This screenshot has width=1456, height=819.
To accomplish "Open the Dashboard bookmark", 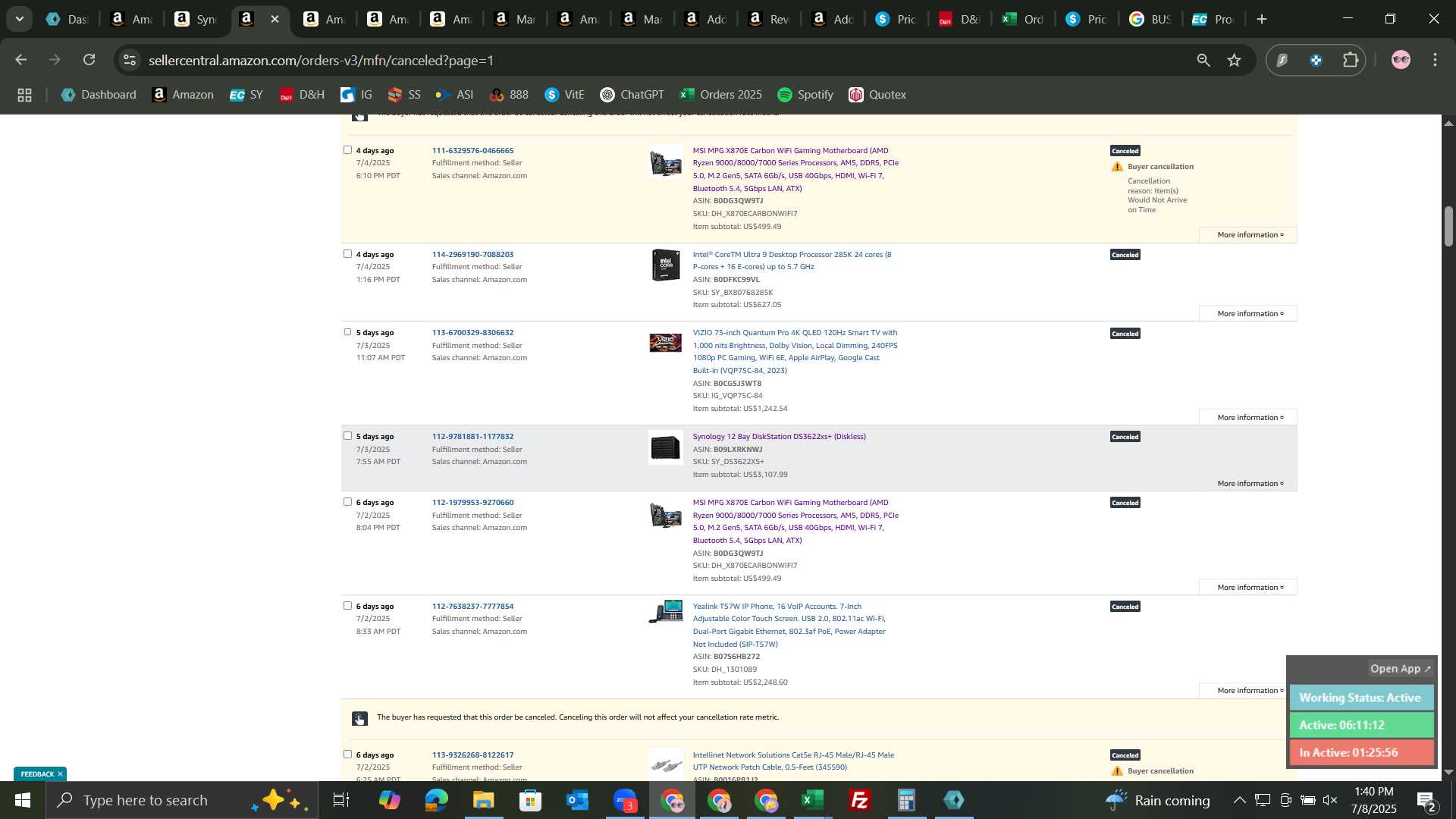I will pyautogui.click(x=99, y=95).
